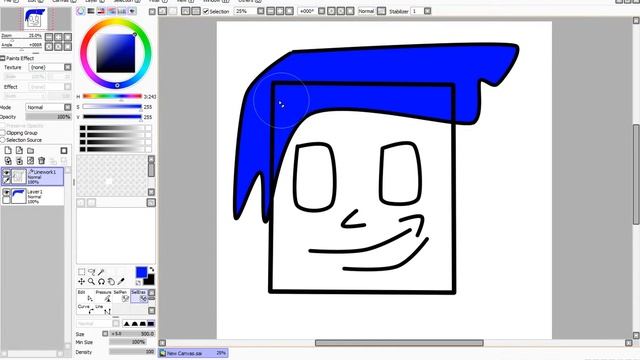Show the color wheel panel
Screen dimensions: 640x360
click(x=80, y=11)
